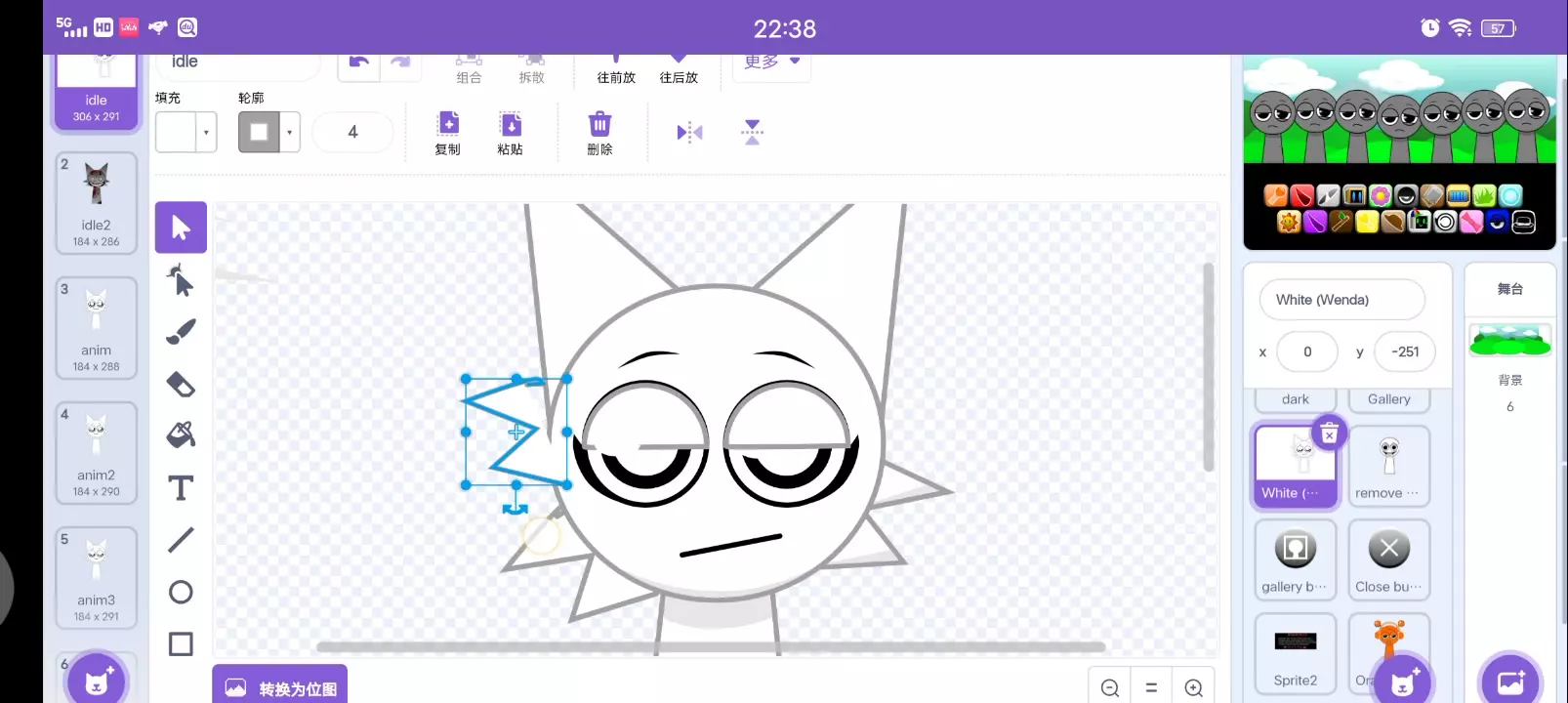Image resolution: width=1568 pixels, height=703 pixels.
Task: Choose the Reshape tool
Action: [x=181, y=280]
